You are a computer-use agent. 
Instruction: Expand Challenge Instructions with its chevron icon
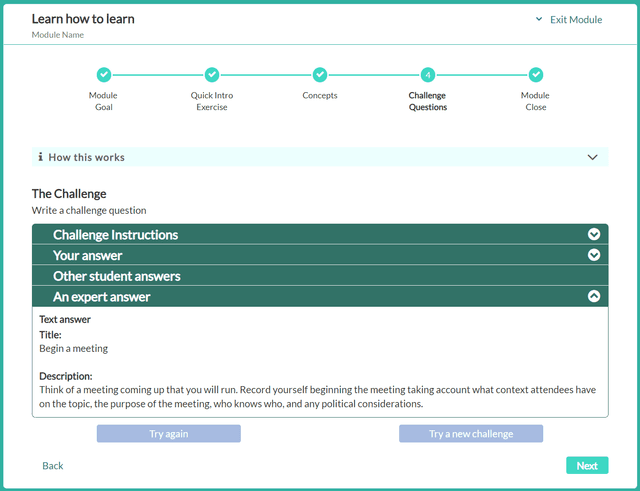click(x=594, y=234)
